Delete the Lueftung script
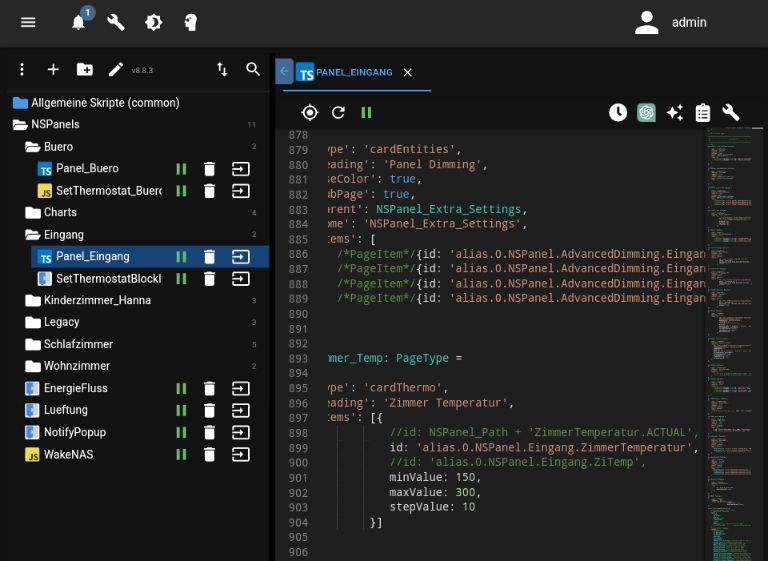Viewport: 768px width, 561px height. point(209,410)
